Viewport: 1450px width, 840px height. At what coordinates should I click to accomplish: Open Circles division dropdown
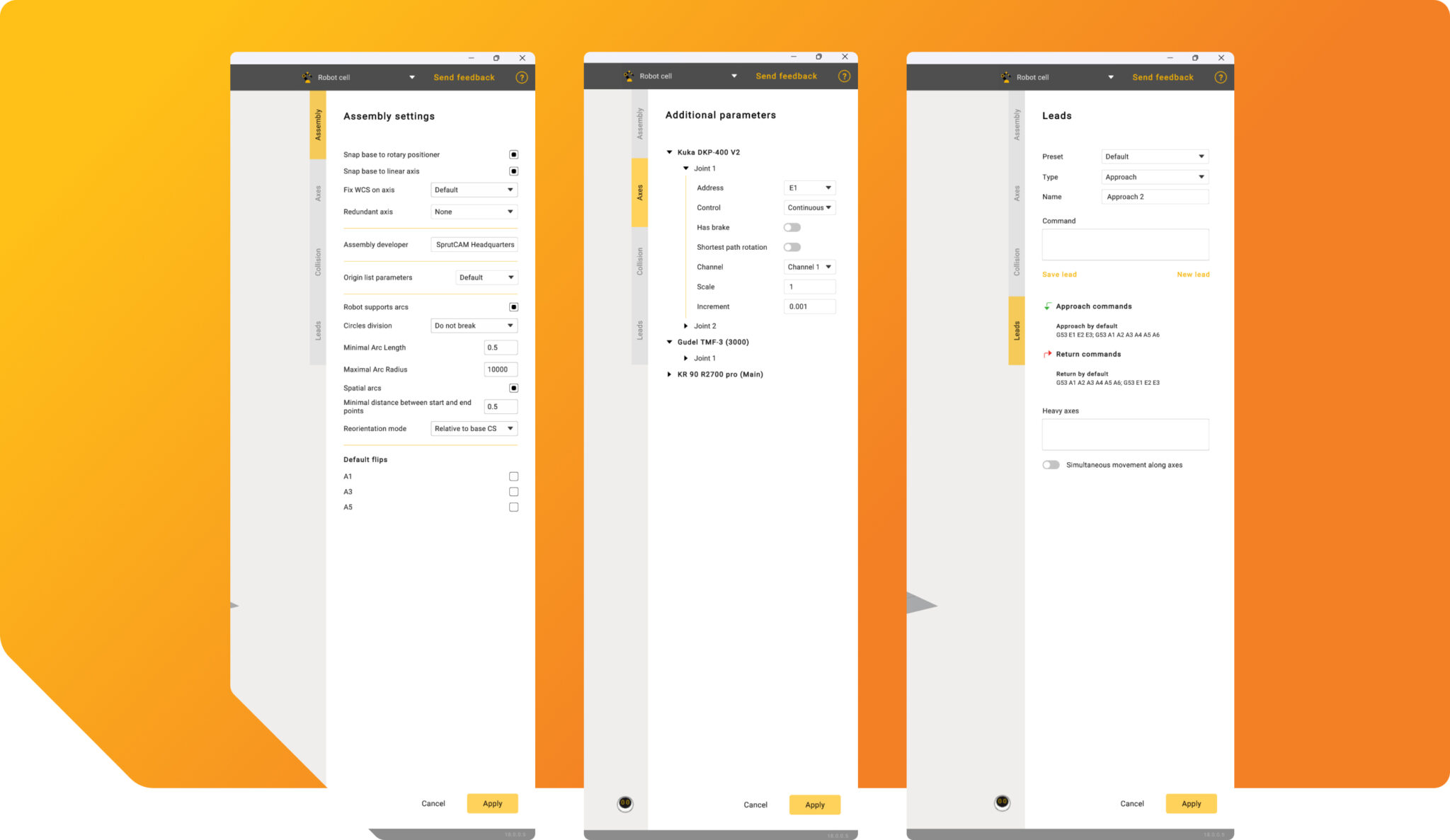pos(474,326)
